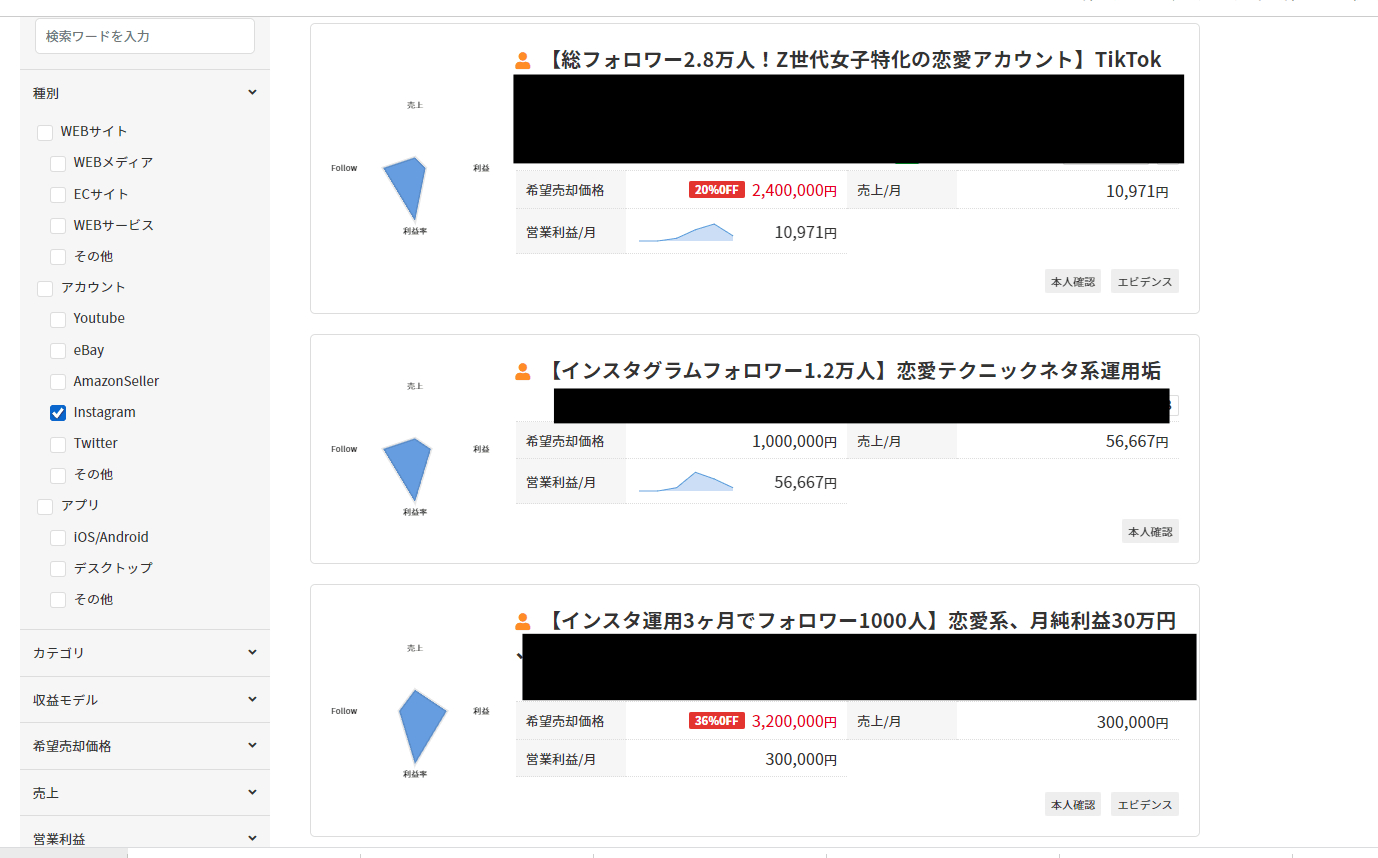Click the profit sparkline in the TikTok listing
Image resolution: width=1378 pixels, height=858 pixels.
coord(686,233)
